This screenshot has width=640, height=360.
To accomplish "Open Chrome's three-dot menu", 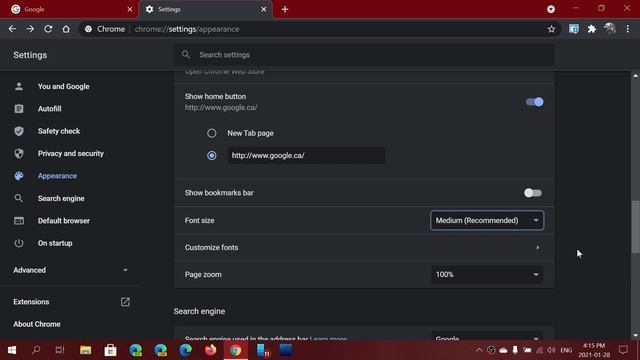I will [x=628, y=29].
